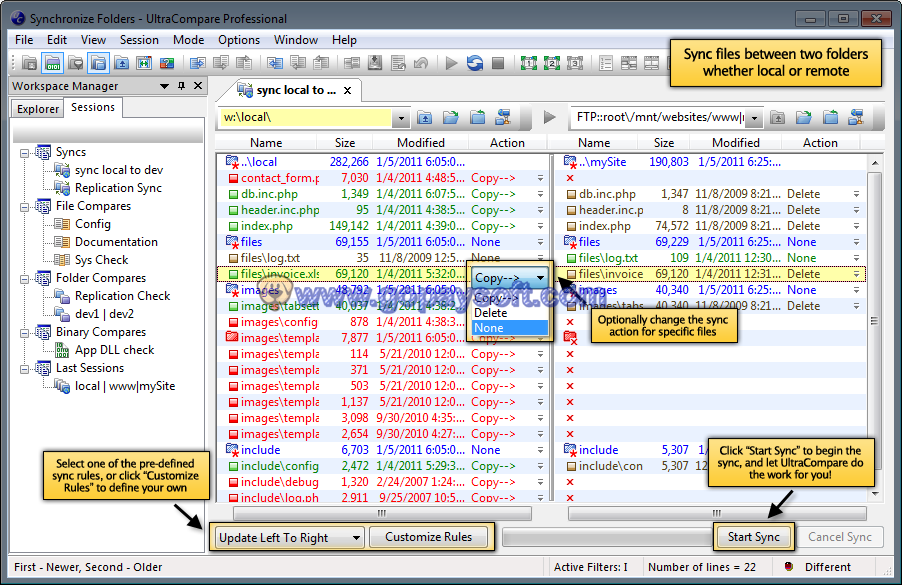Pin the Workspace Manager panel
The image size is (902, 585).
click(181, 86)
